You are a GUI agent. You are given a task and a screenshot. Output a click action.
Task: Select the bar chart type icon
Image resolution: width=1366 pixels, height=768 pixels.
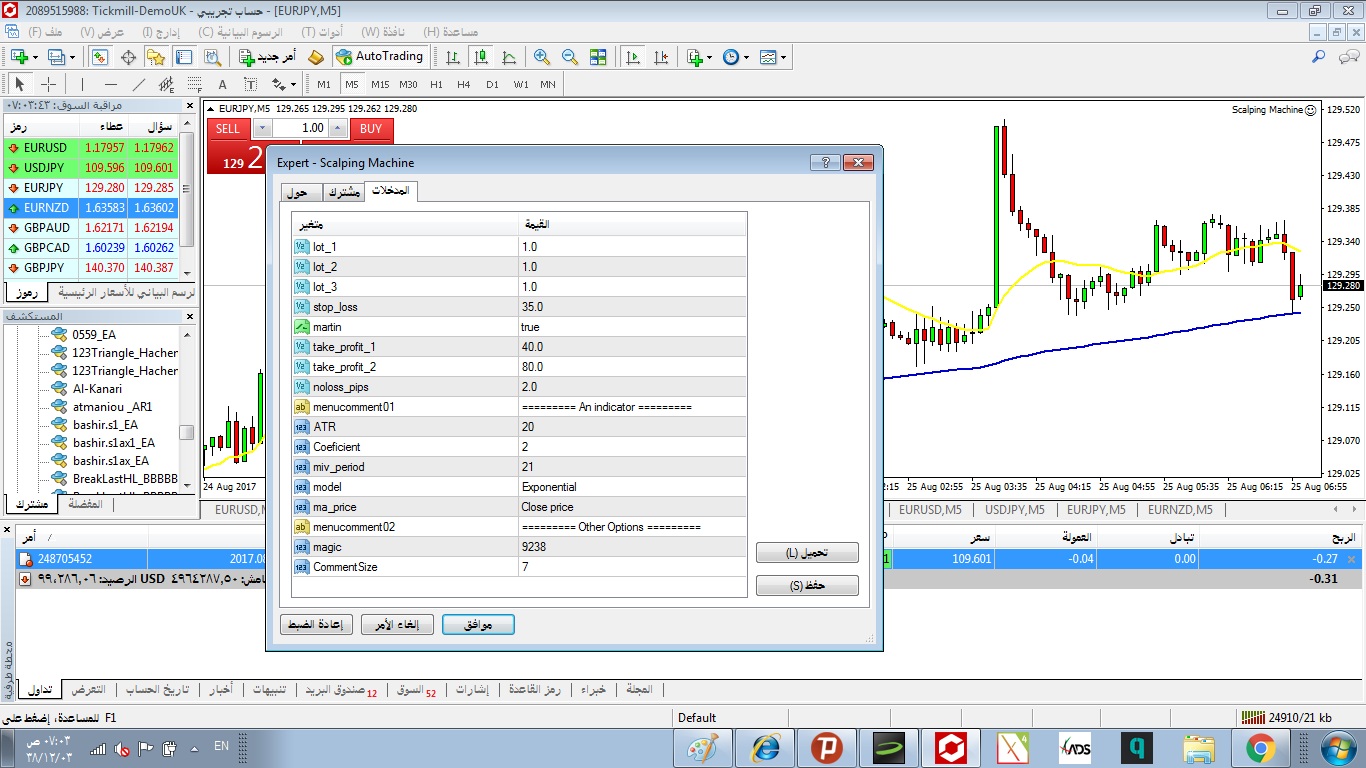[x=453, y=57]
